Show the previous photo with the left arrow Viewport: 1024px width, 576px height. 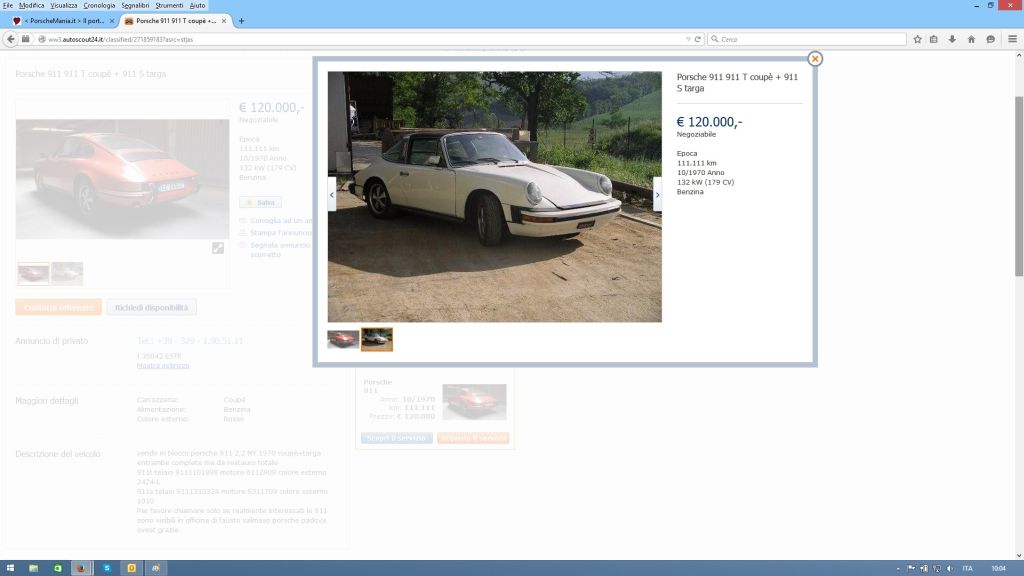332,194
